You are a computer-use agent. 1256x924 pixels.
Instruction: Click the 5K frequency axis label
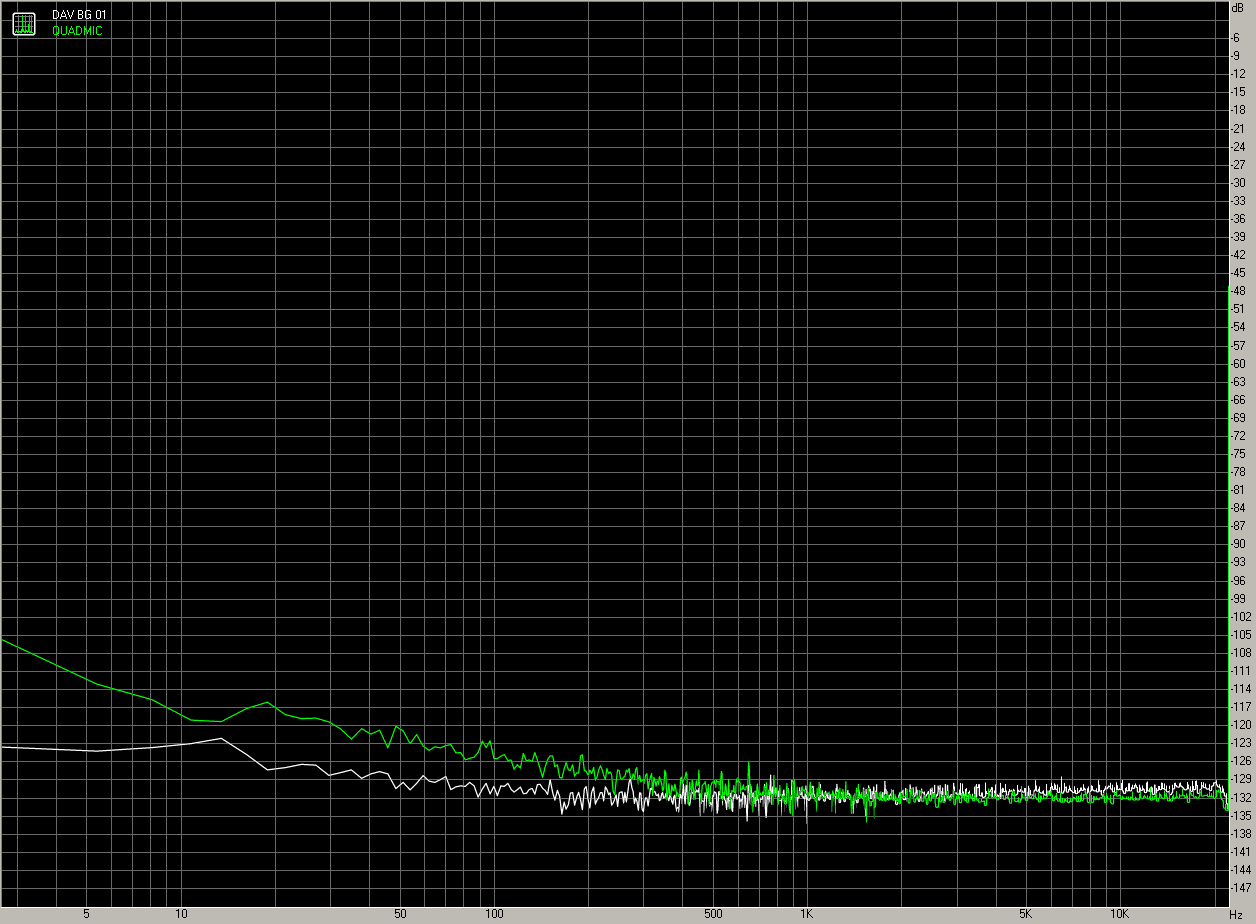(x=1025, y=915)
